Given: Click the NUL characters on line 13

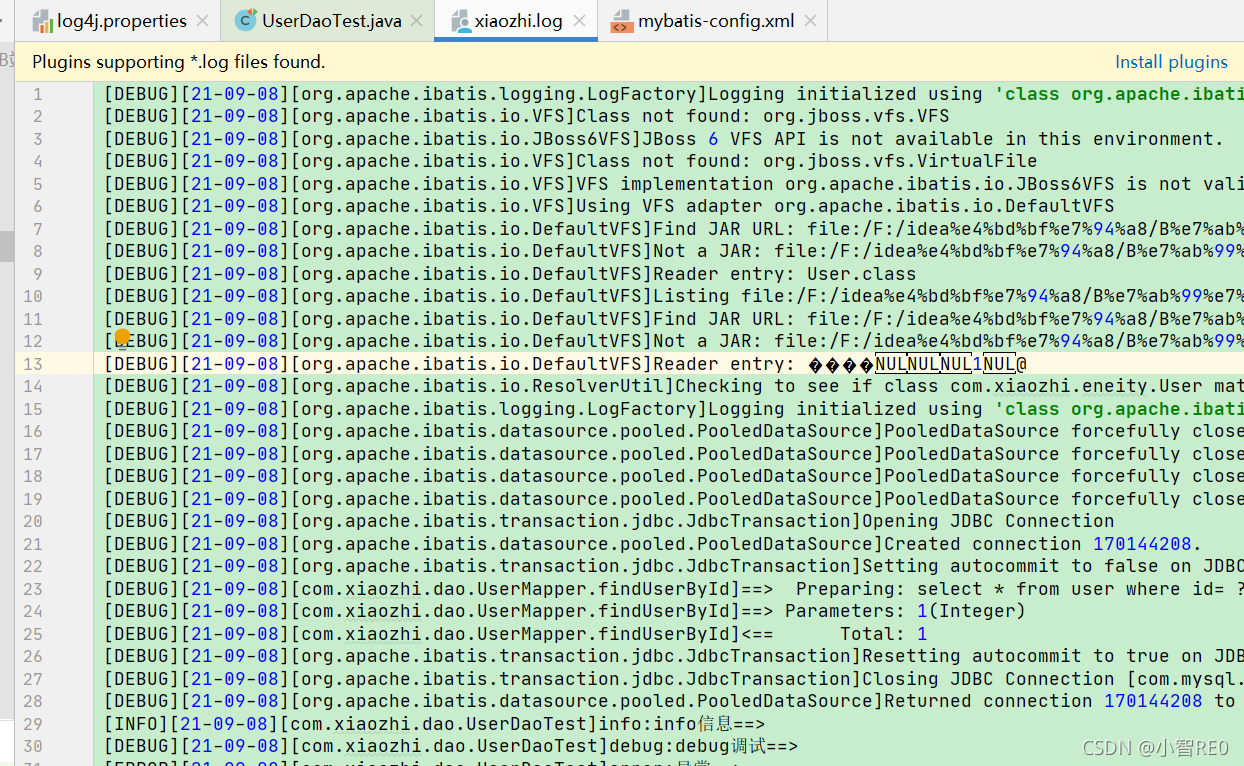Looking at the screenshot, I should point(945,364).
